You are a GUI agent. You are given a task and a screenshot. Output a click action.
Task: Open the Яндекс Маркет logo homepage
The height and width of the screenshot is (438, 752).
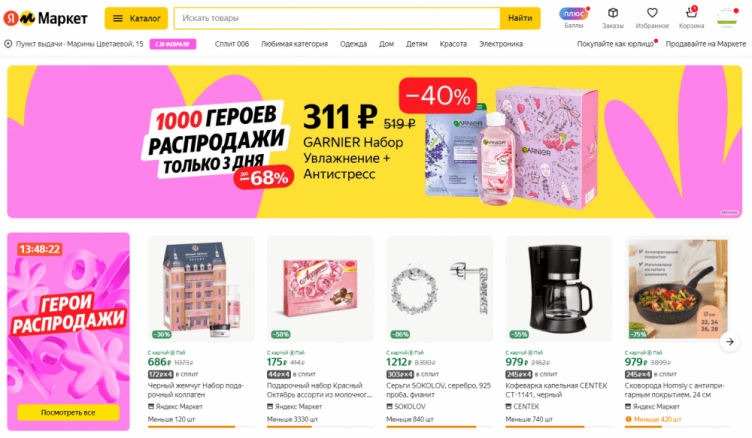[46, 18]
